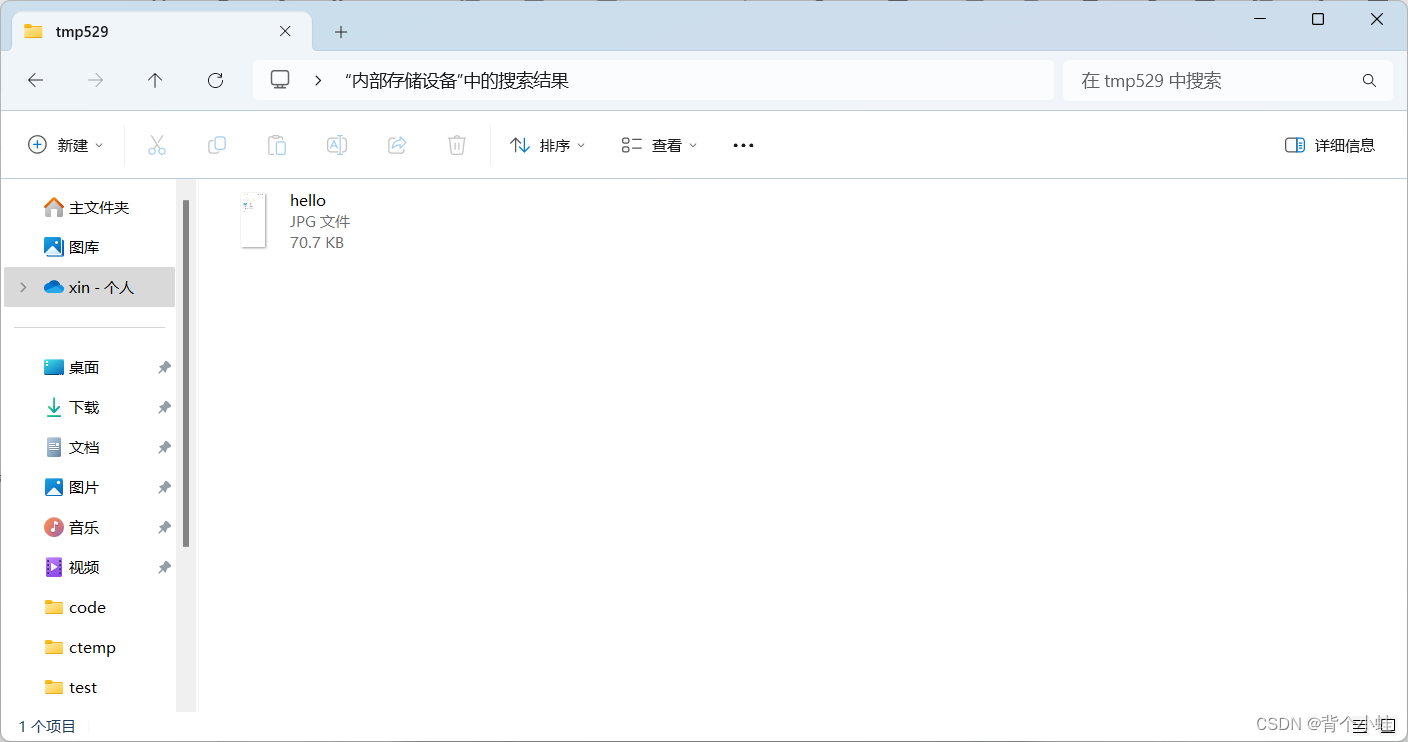This screenshot has width=1408, height=742.
Task: Click the Copy icon in the toolbar
Action: (x=217, y=145)
